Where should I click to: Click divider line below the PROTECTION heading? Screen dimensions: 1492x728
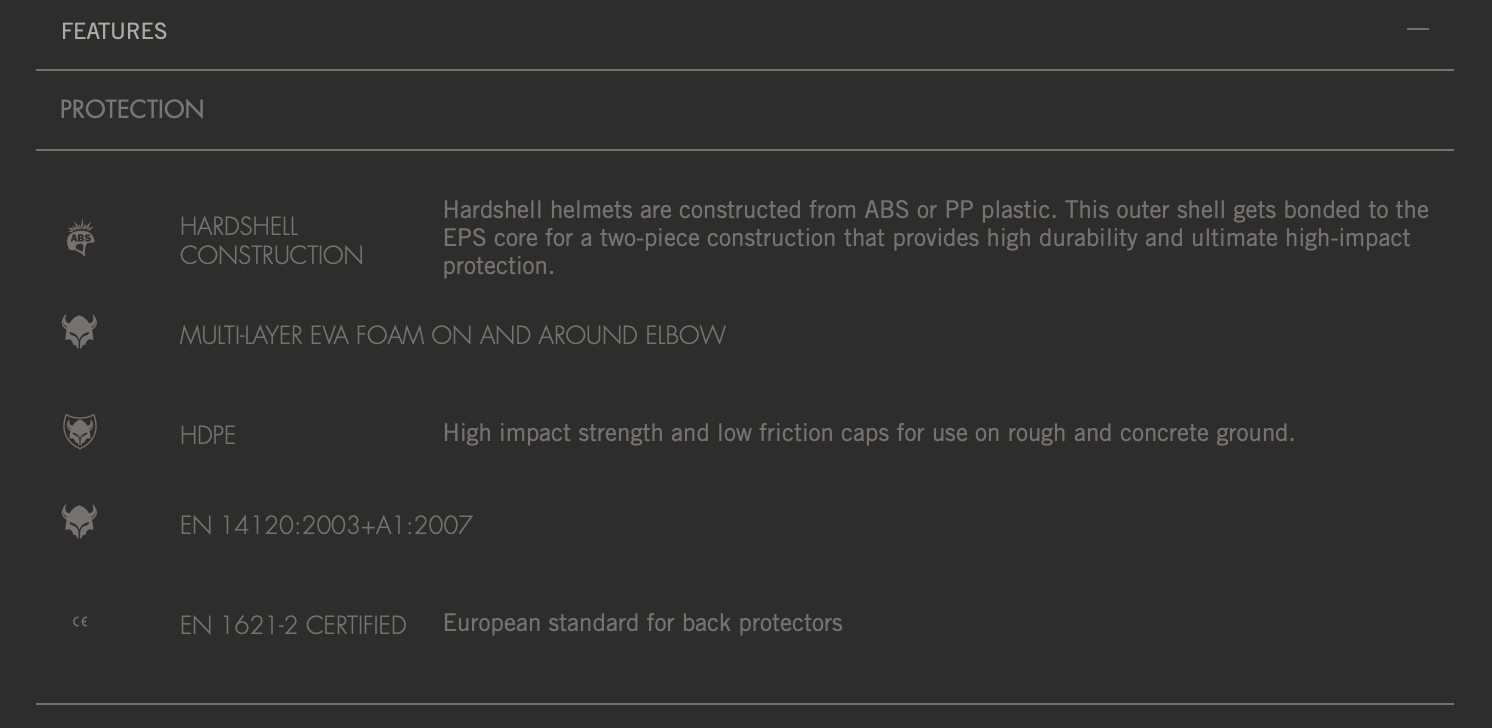click(x=745, y=150)
